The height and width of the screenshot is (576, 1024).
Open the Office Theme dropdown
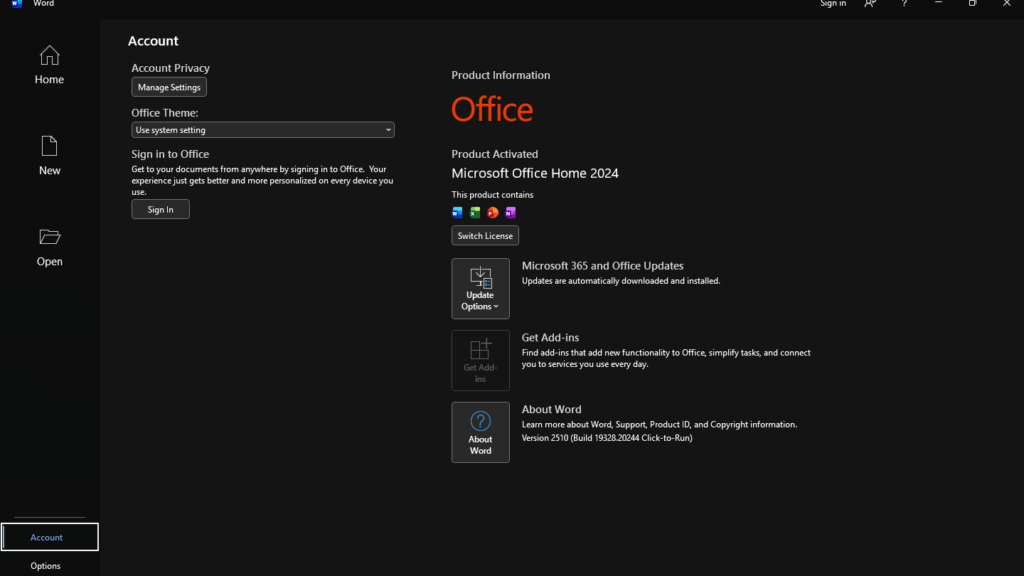coord(262,129)
